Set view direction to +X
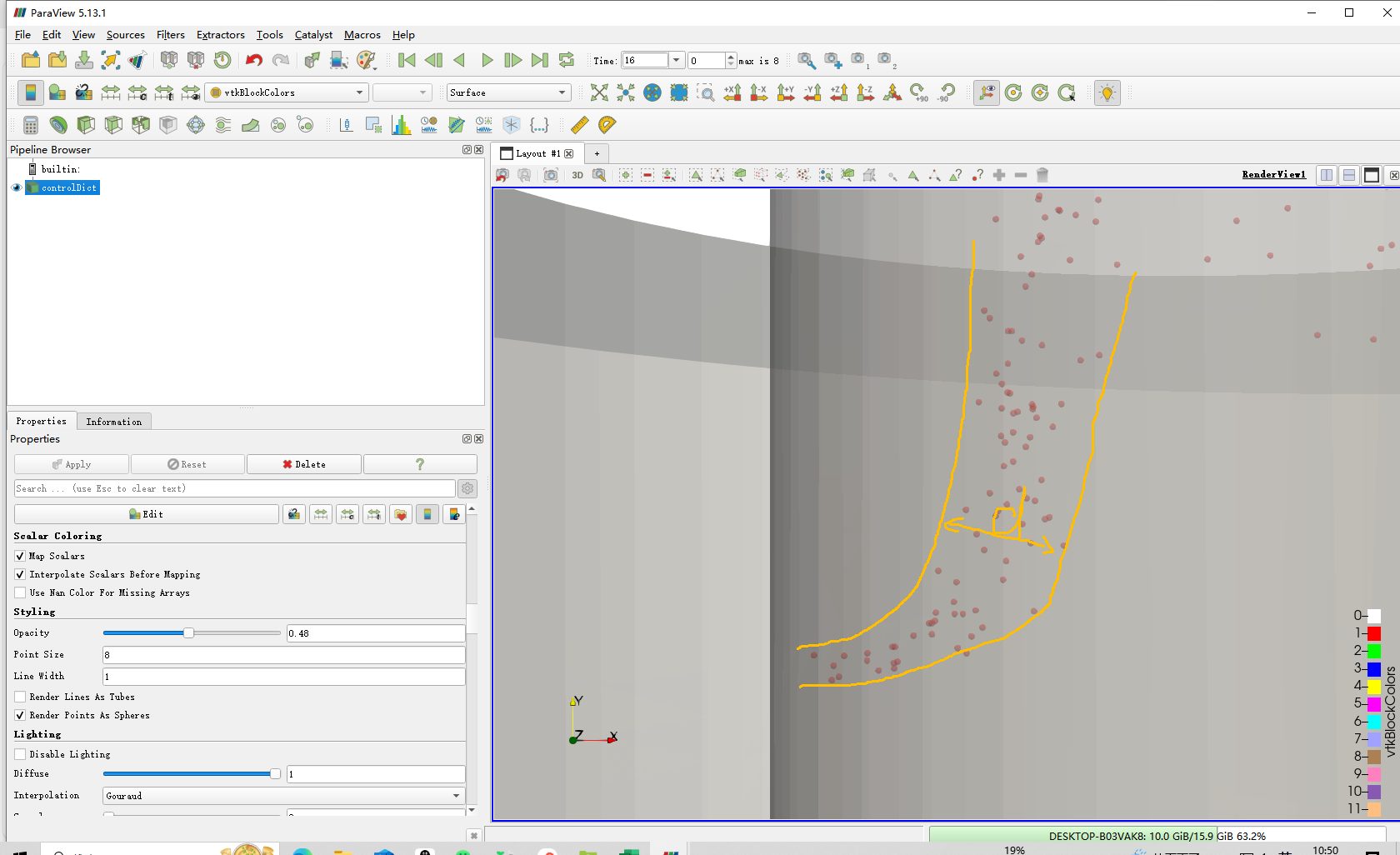Image resolution: width=1400 pixels, height=855 pixels. pos(732,92)
